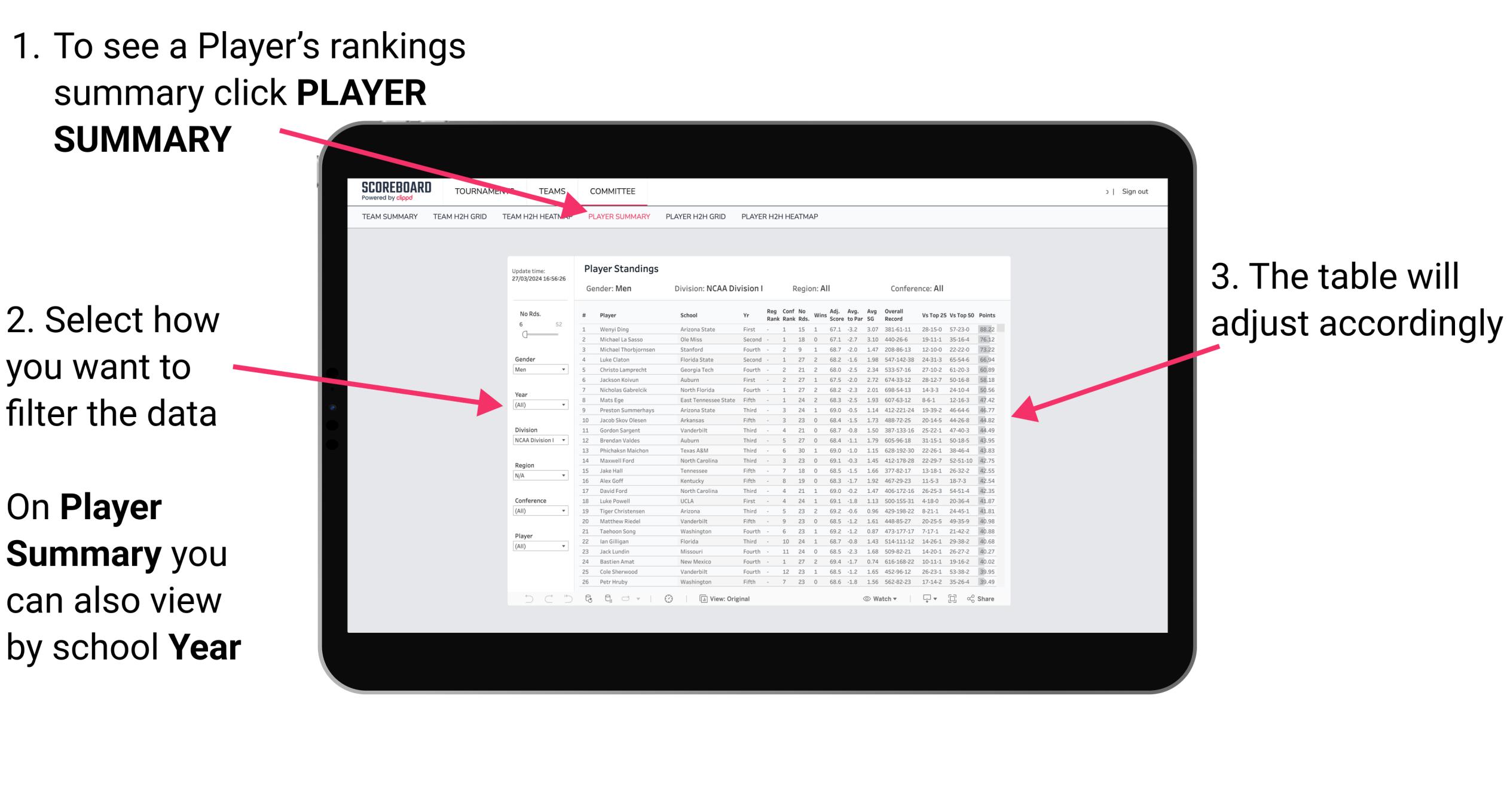Click the refresh/update icon in bottom toolbar

coord(590,598)
